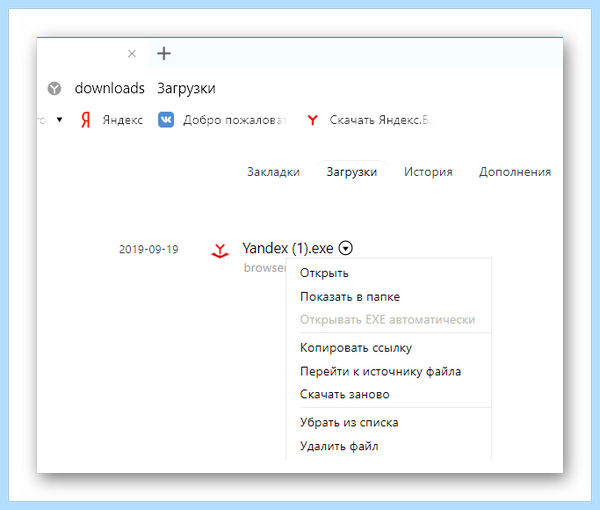Viewport: 600px width, 510px height.
Task: Click the browser source text under file name
Action: (265, 268)
